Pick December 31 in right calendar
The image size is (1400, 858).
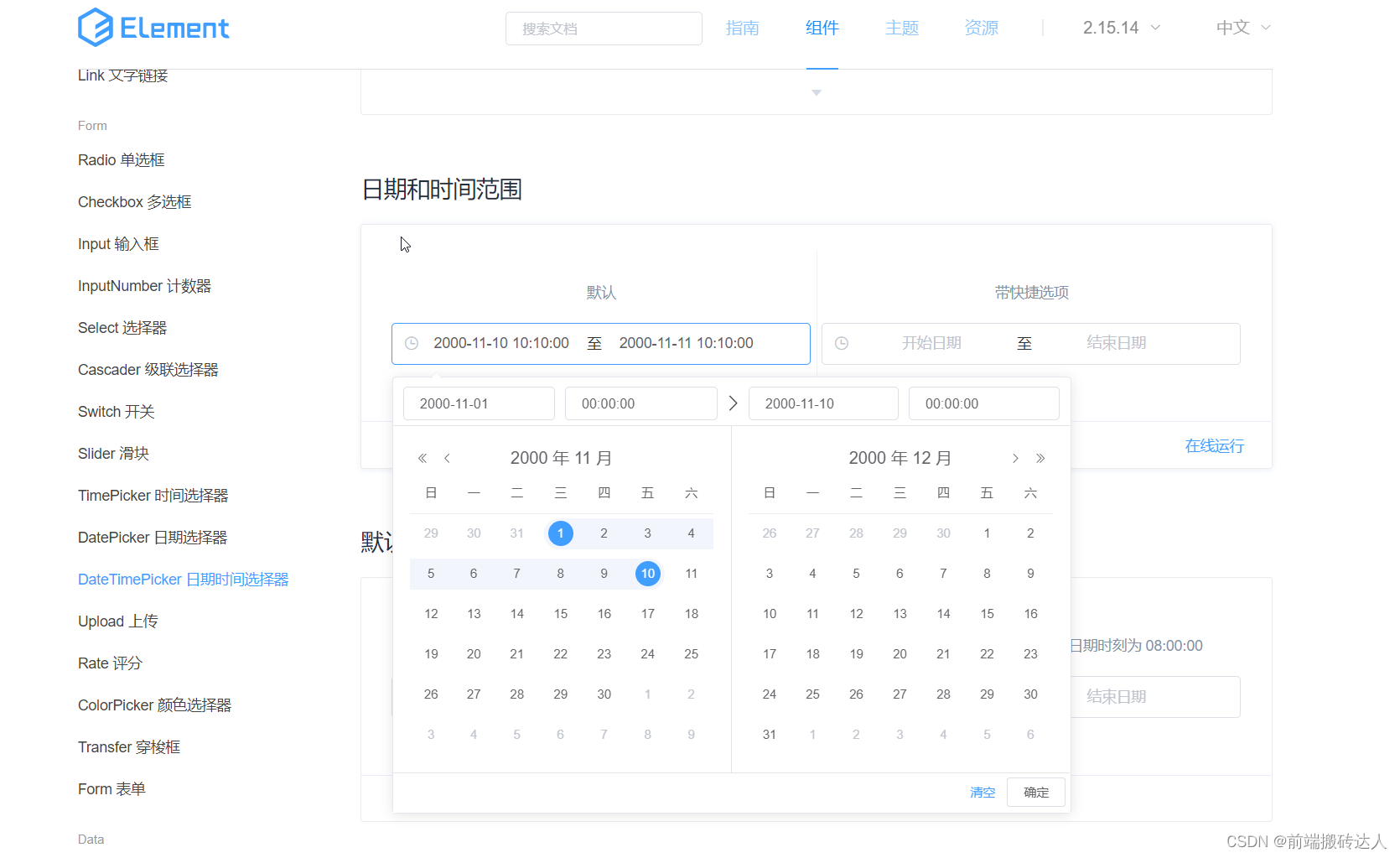click(x=770, y=735)
